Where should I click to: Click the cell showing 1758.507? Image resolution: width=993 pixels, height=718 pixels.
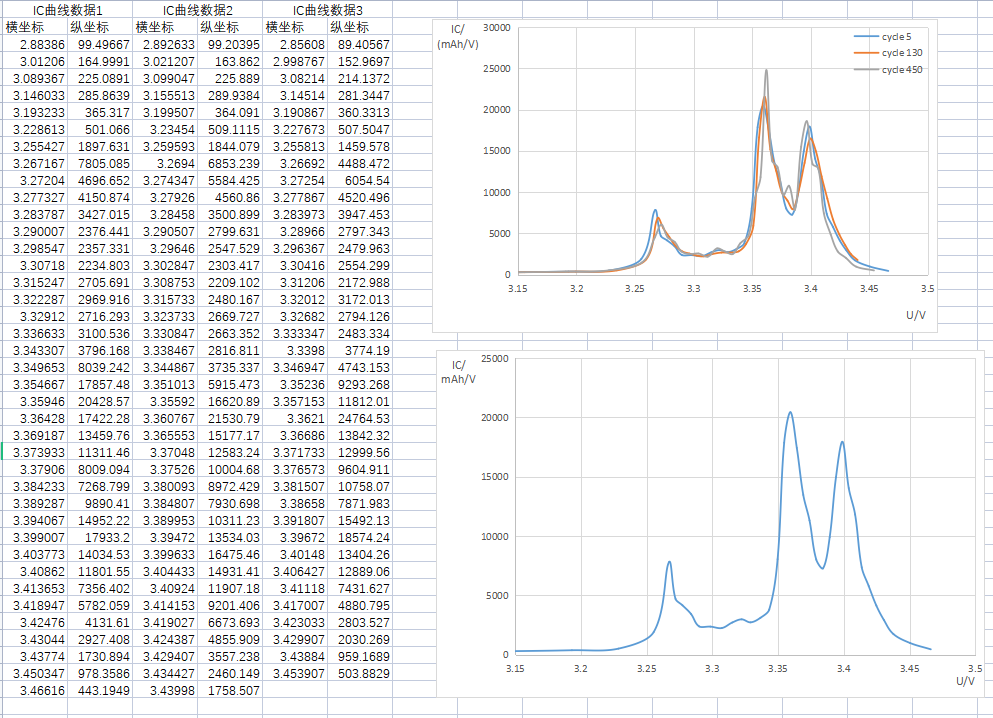(x=230, y=691)
